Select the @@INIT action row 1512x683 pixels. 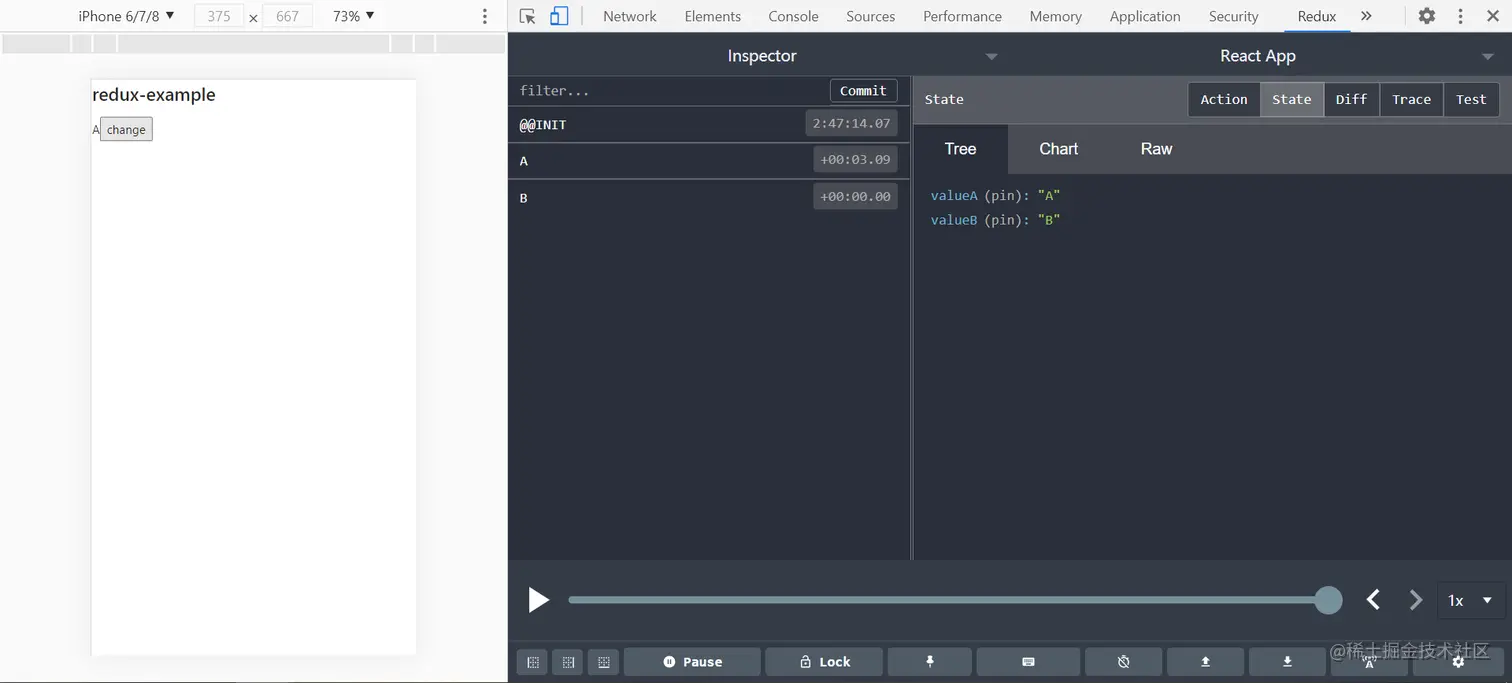(x=709, y=124)
